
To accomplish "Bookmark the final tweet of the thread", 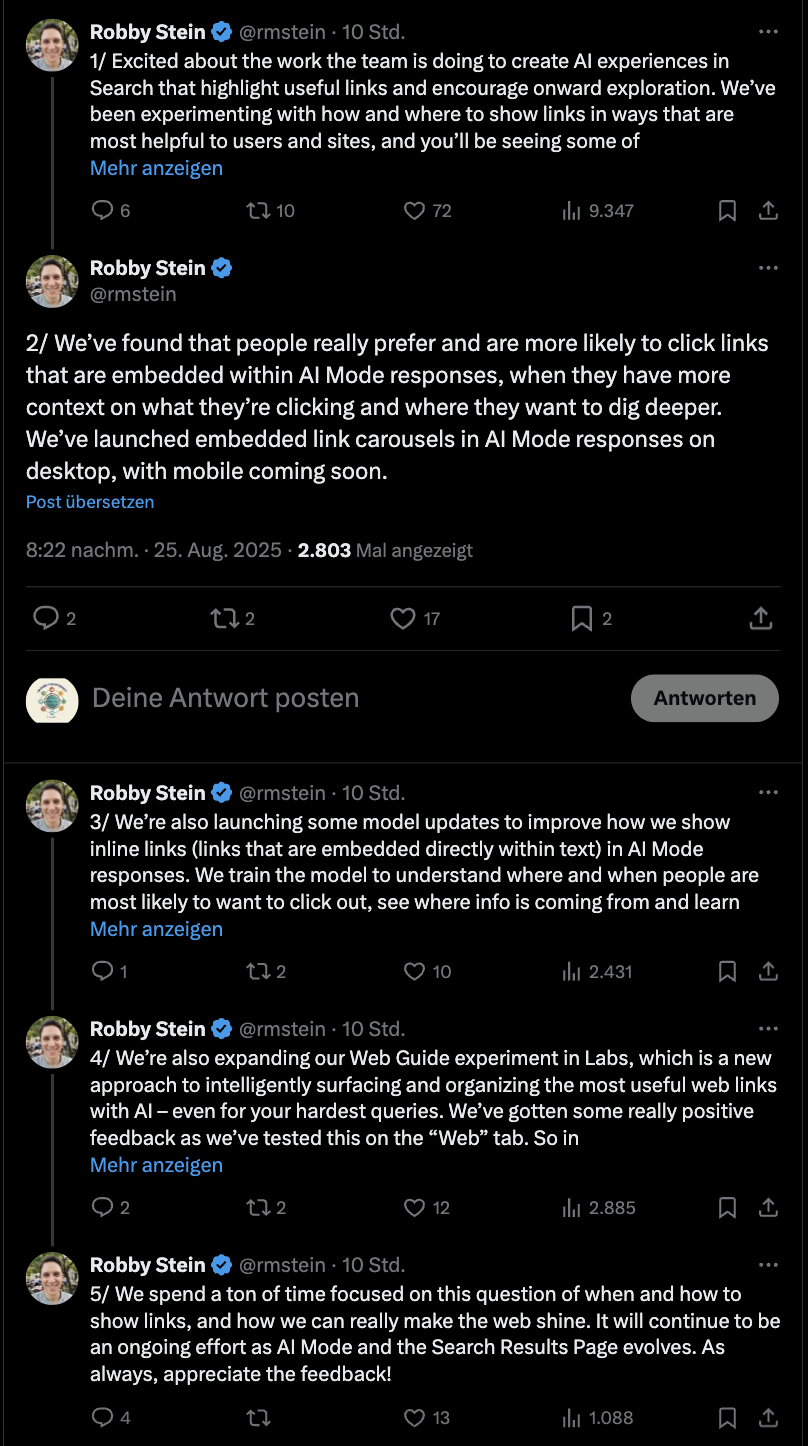I will click(727, 1417).
